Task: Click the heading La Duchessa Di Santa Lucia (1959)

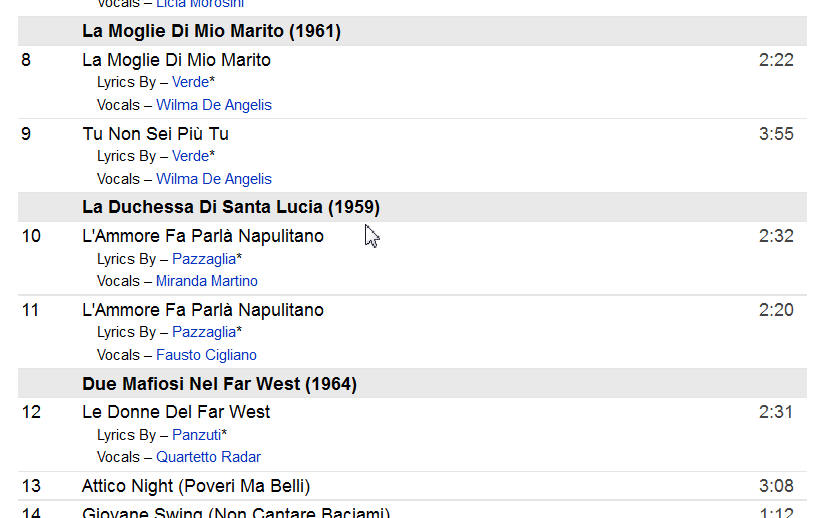Action: (x=231, y=207)
